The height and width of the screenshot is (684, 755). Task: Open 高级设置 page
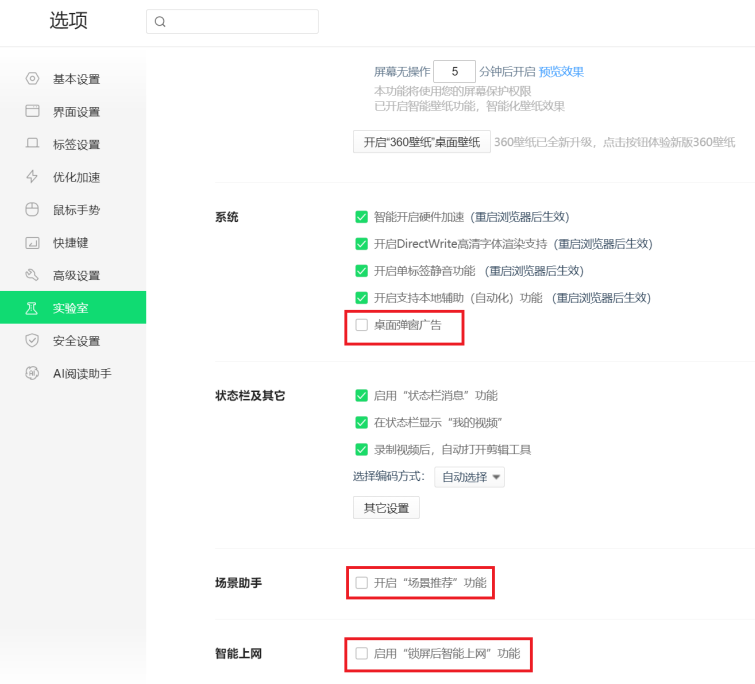(x=73, y=275)
